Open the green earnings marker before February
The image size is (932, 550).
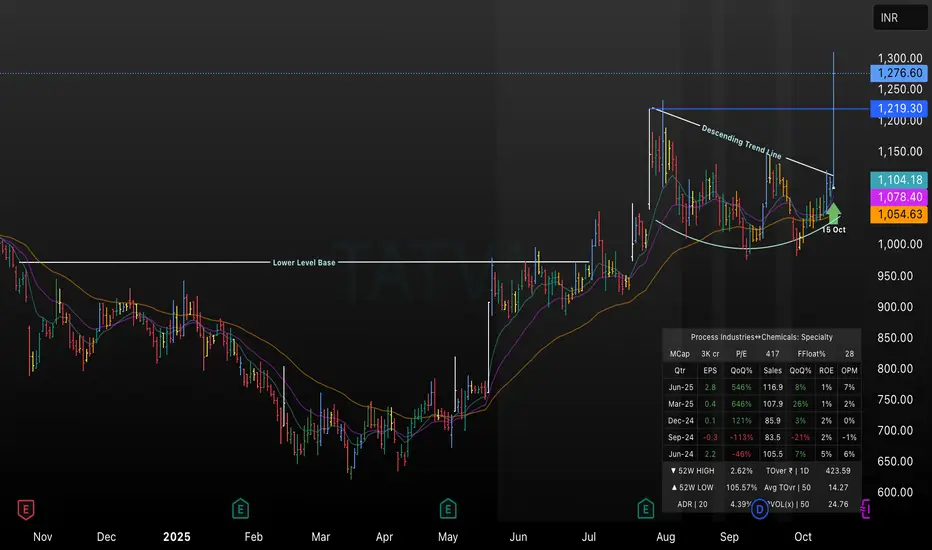pos(240,509)
